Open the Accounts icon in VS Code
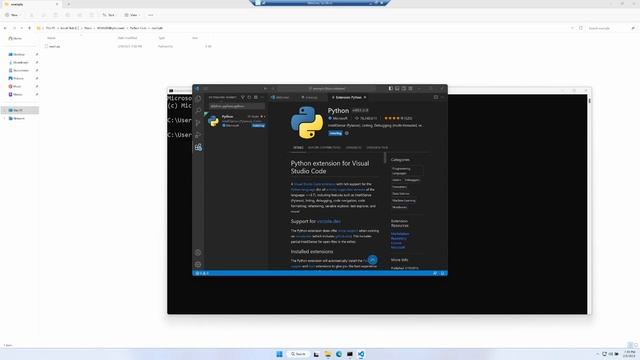The width and height of the screenshot is (640, 360). (198, 253)
